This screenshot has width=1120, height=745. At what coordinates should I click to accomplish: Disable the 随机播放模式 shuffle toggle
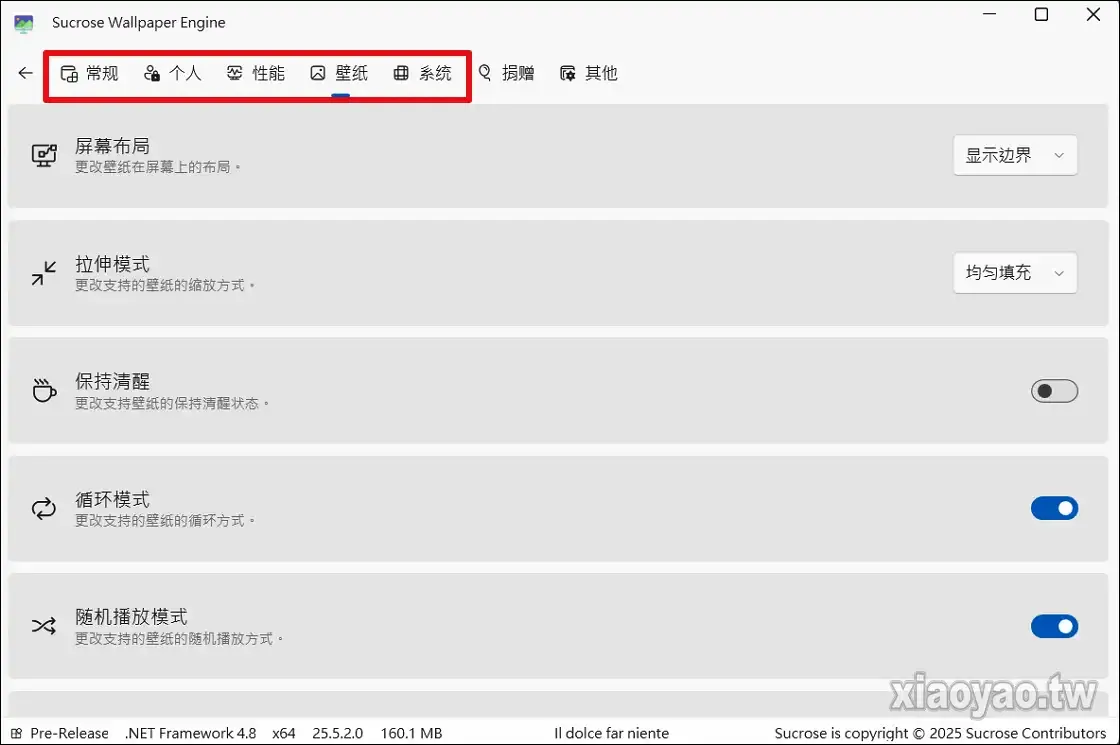click(1054, 626)
